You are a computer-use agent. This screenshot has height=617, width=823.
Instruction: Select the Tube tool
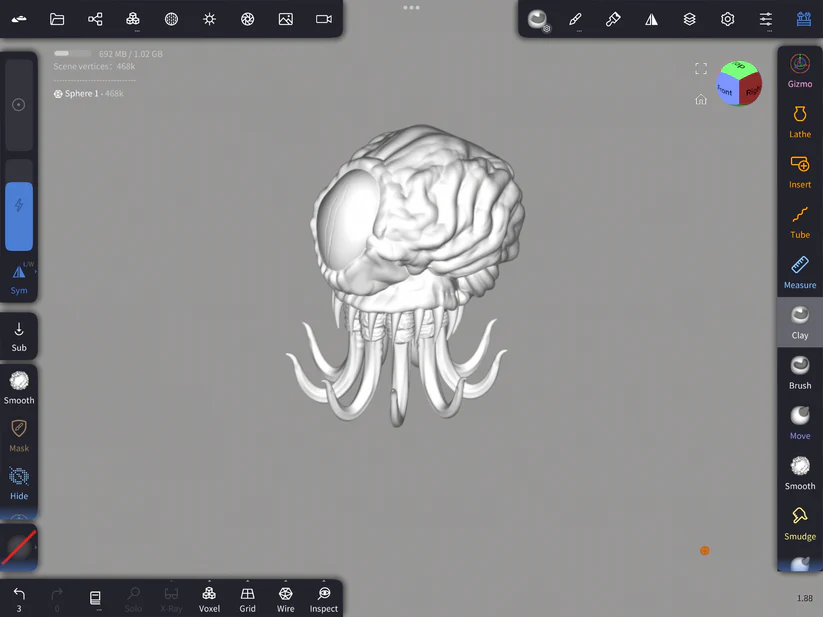pos(800,222)
